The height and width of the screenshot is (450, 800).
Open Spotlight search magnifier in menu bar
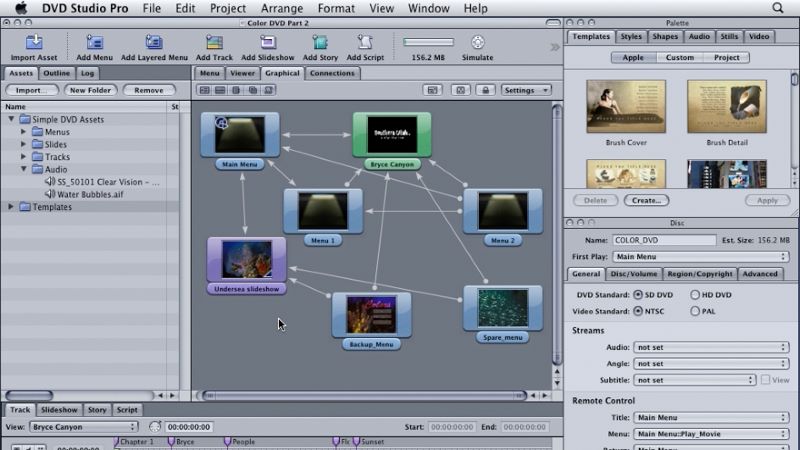778,8
